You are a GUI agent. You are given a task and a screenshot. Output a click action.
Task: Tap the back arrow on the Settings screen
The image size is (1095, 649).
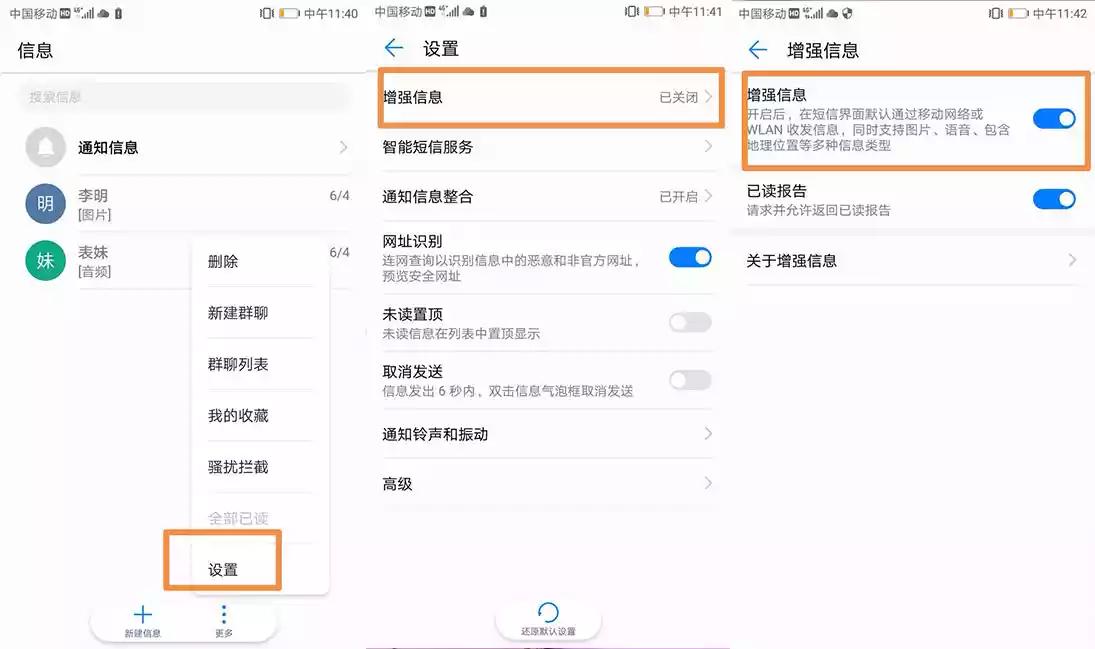click(393, 47)
